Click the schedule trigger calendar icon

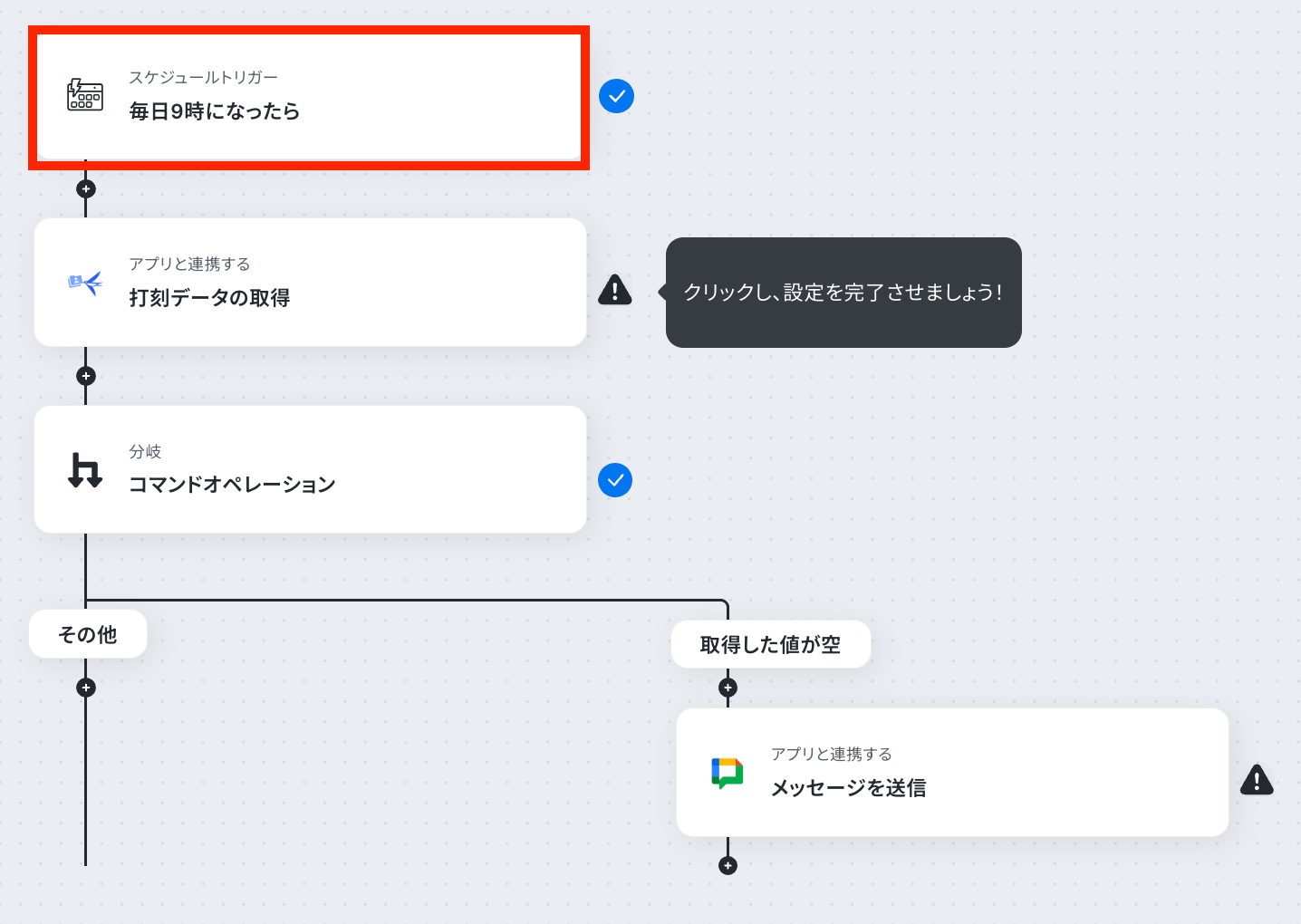pos(85,95)
